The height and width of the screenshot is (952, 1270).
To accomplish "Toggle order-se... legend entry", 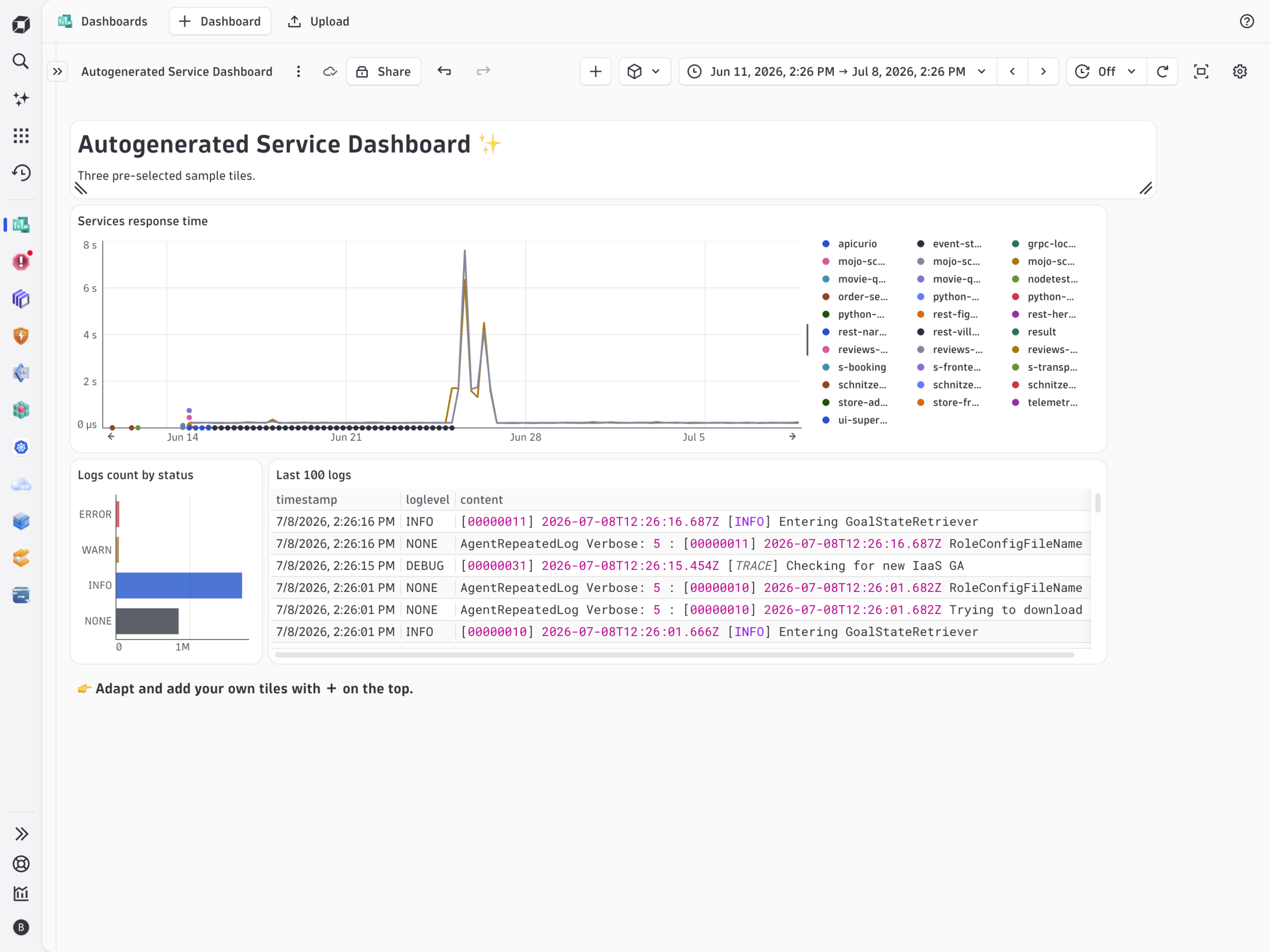I will [x=855, y=297].
